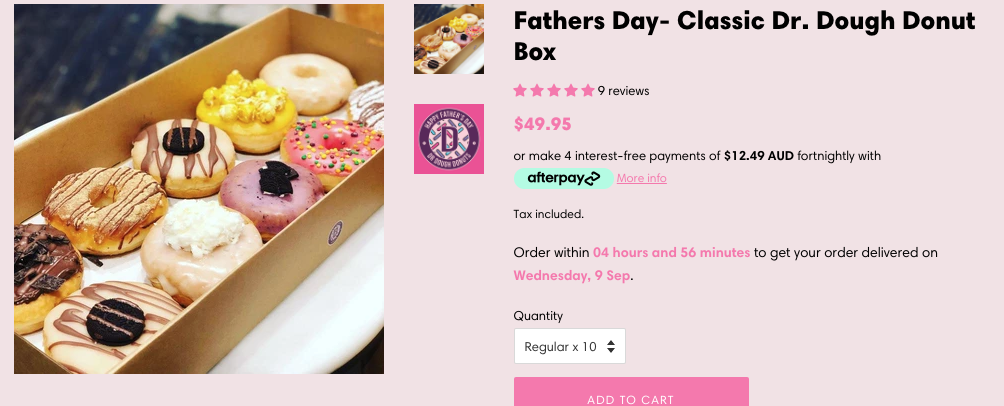Viewport: 1004px width, 406px height.
Task: Click the third pink rating star
Action: tap(554, 91)
